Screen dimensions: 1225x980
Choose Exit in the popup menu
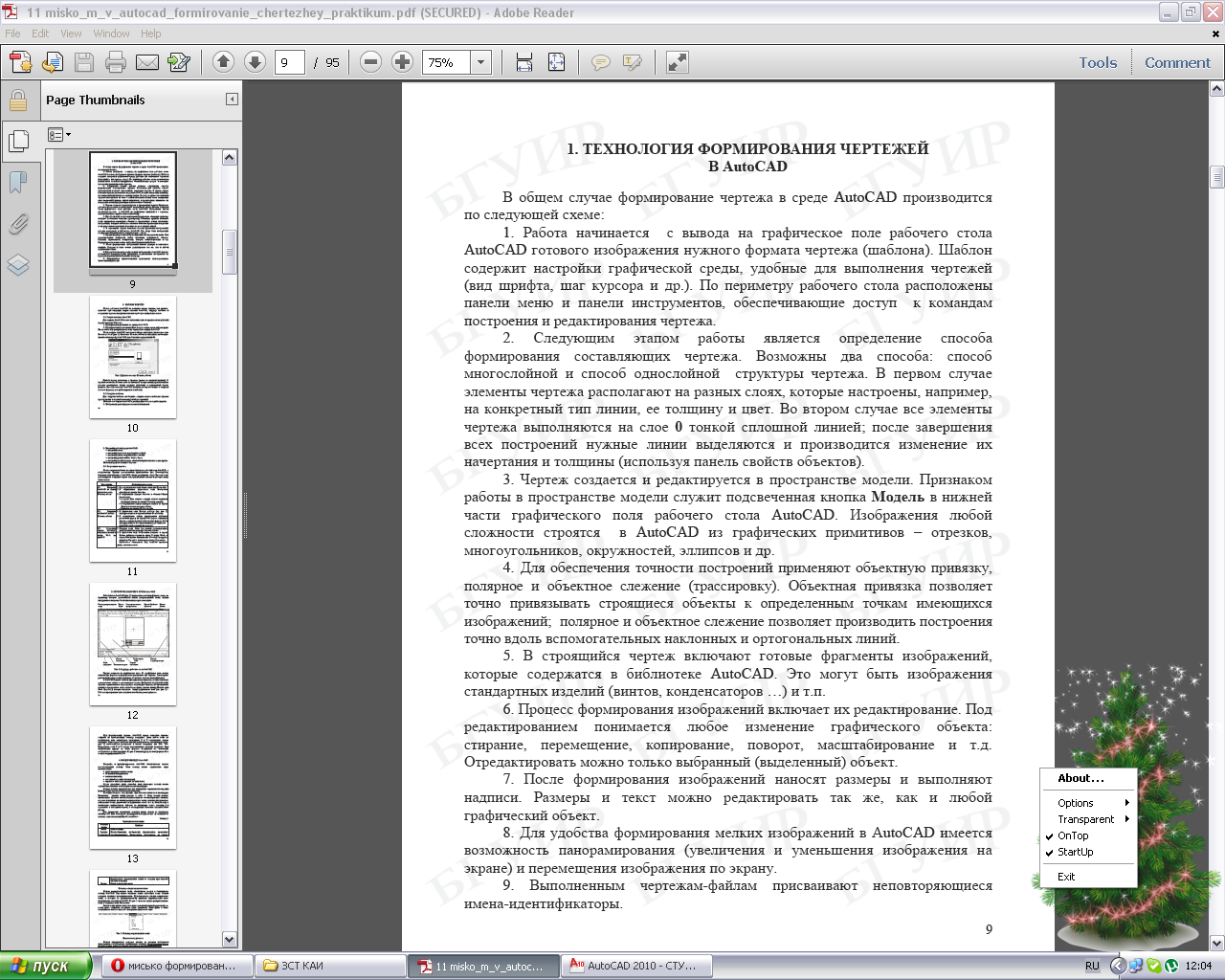[1089, 877]
